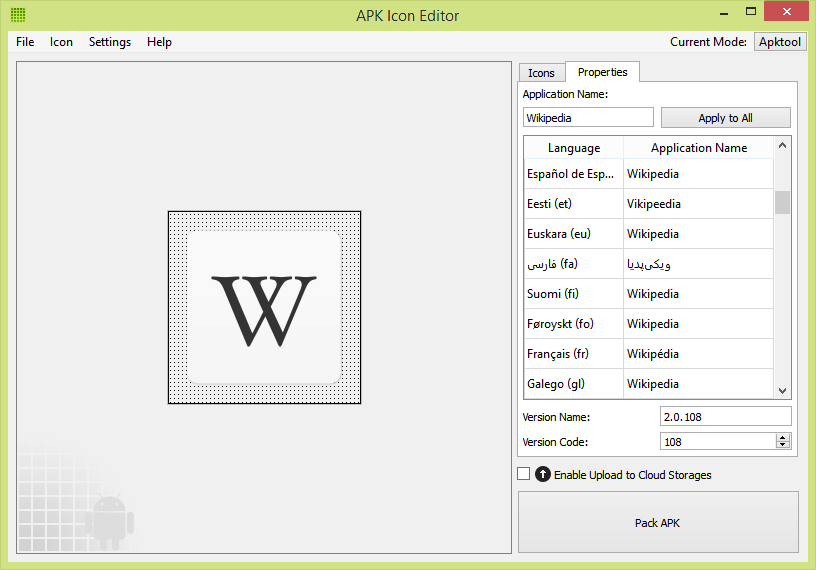Click the Apktool mode button

(780, 42)
